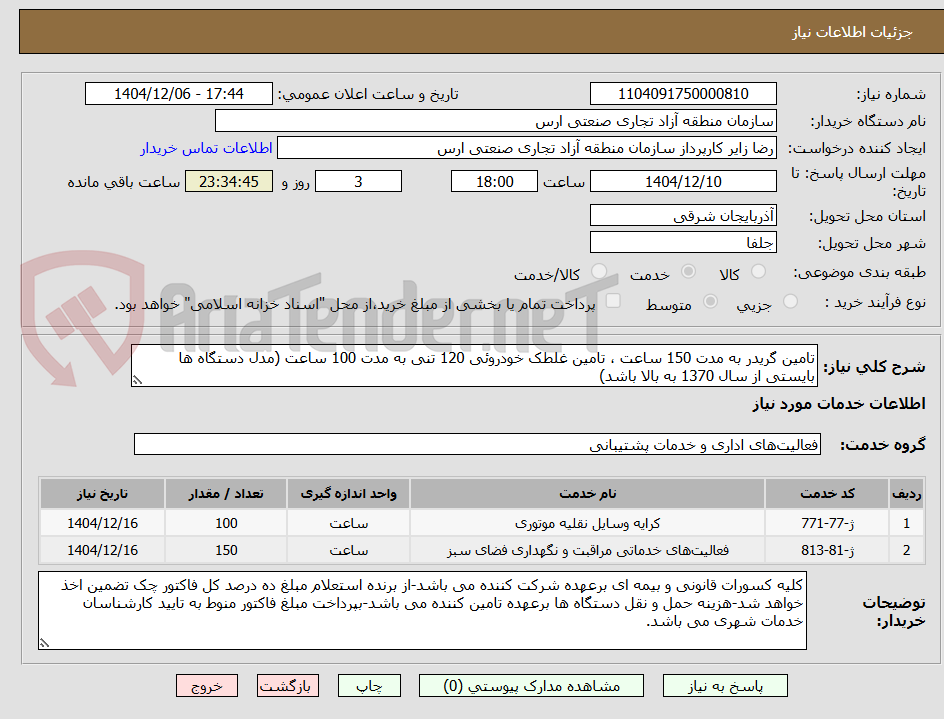Select the متوسط purchase type radio
The width and height of the screenshot is (944, 719).
[x=710, y=301]
